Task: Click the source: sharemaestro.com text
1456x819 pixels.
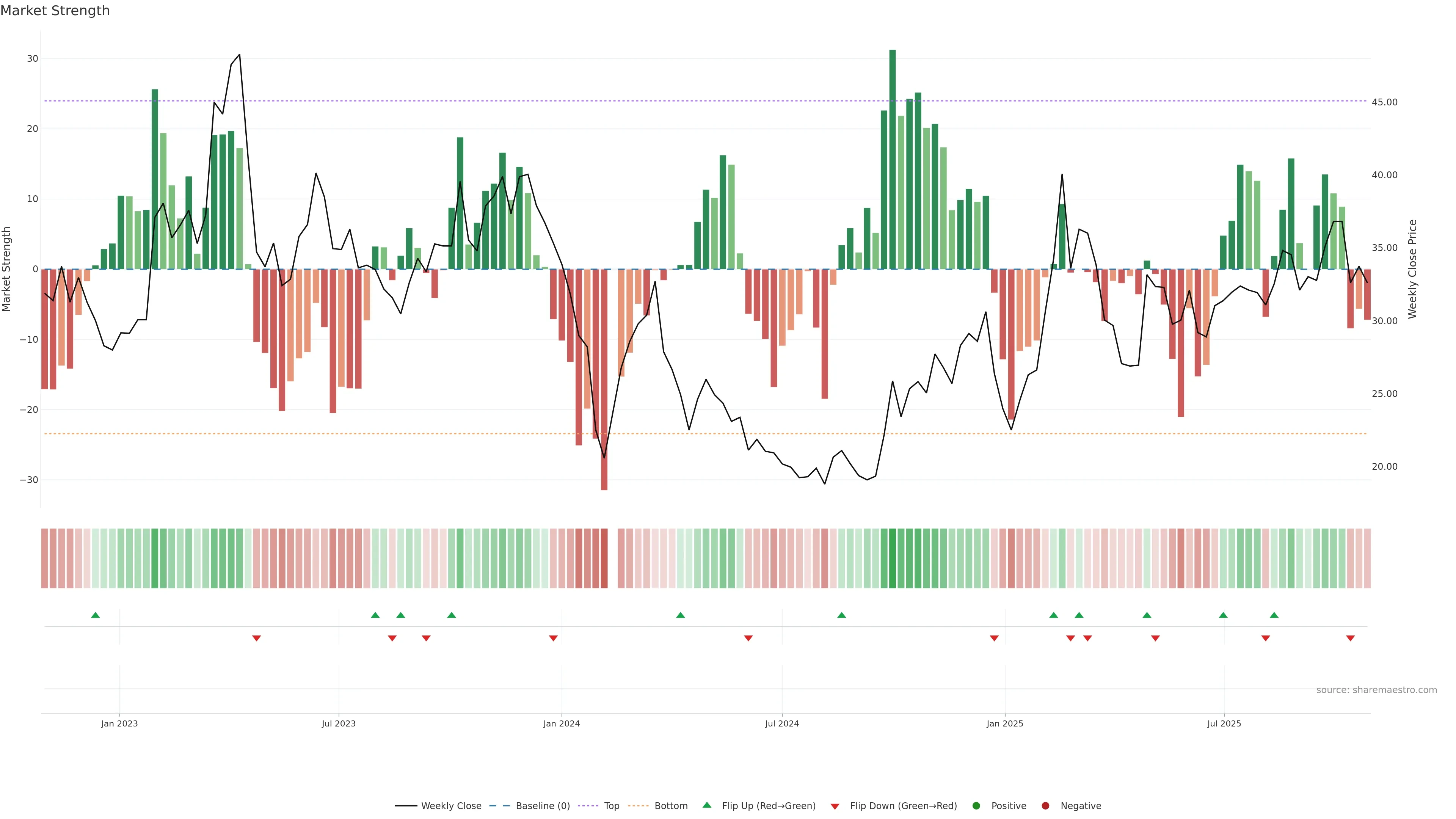Action: point(1376,690)
